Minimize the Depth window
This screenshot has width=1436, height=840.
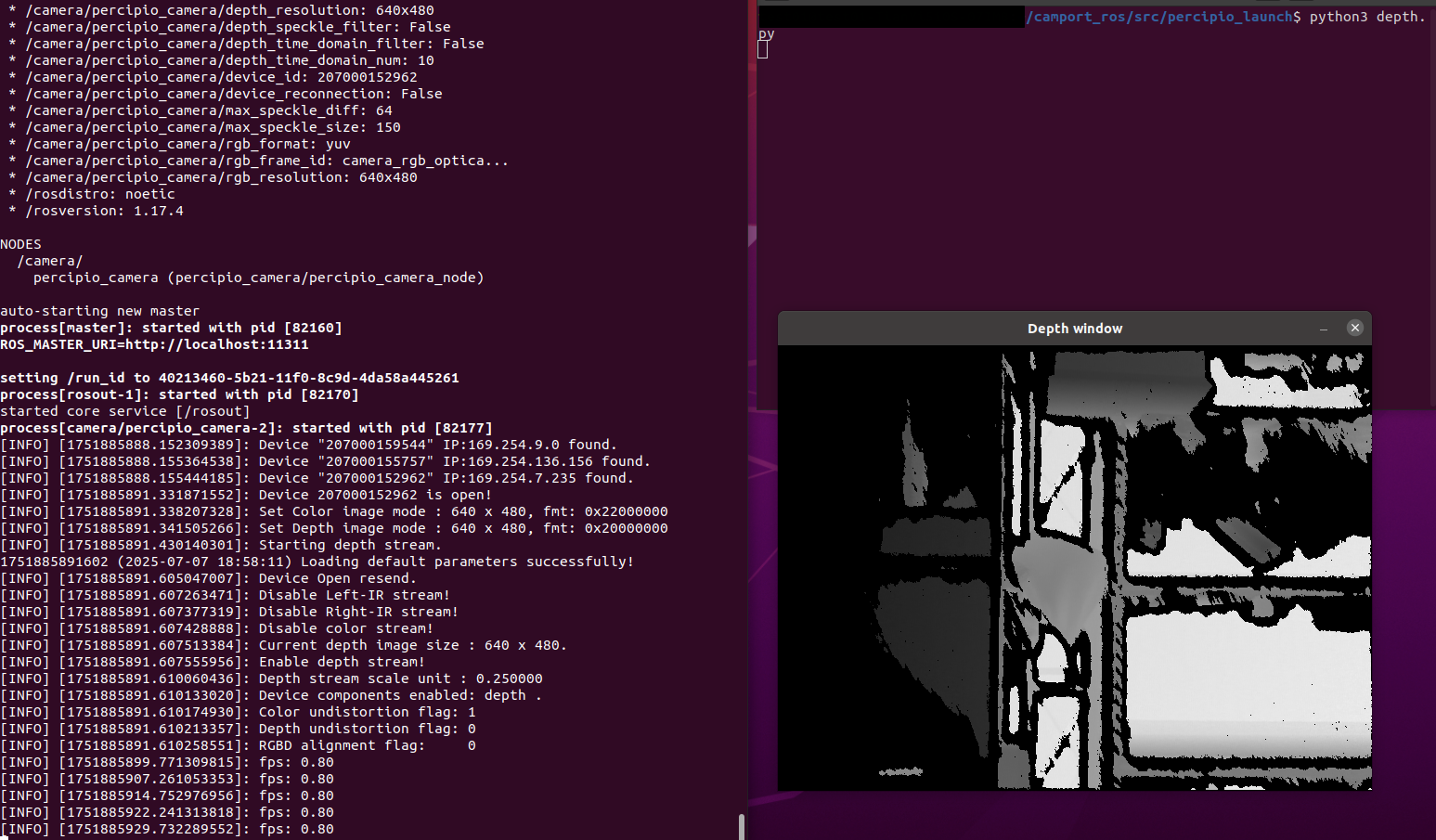[x=1324, y=329]
